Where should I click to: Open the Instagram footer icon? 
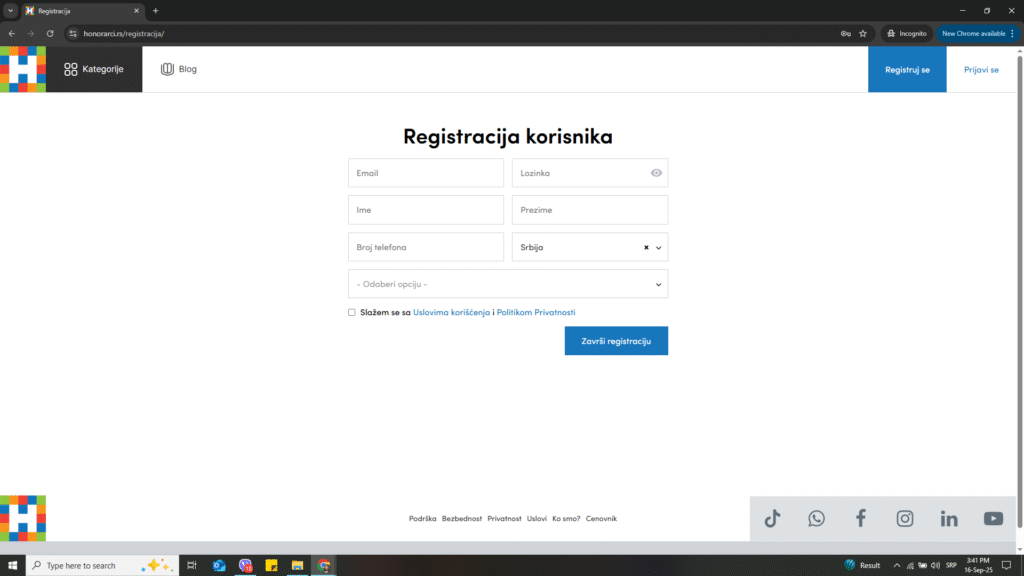[x=905, y=518]
